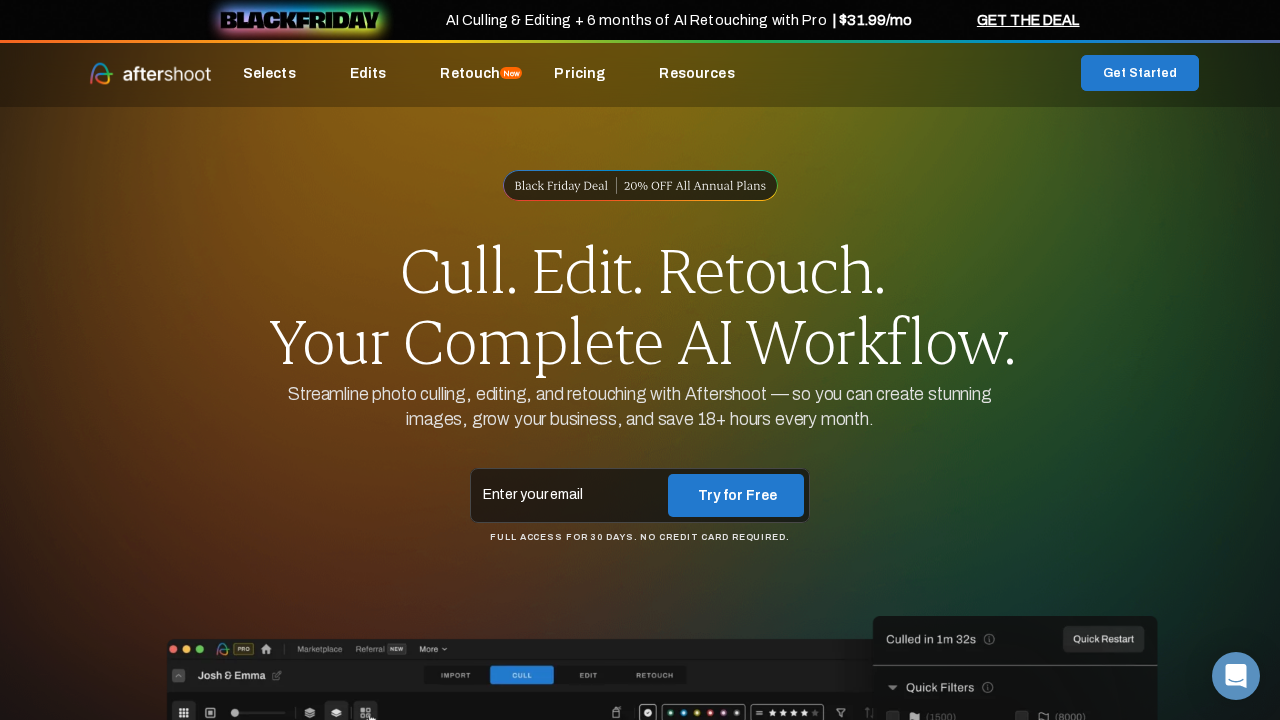Click info icon next to Culled time
The width and height of the screenshot is (1280, 720).
pyautogui.click(x=989, y=639)
